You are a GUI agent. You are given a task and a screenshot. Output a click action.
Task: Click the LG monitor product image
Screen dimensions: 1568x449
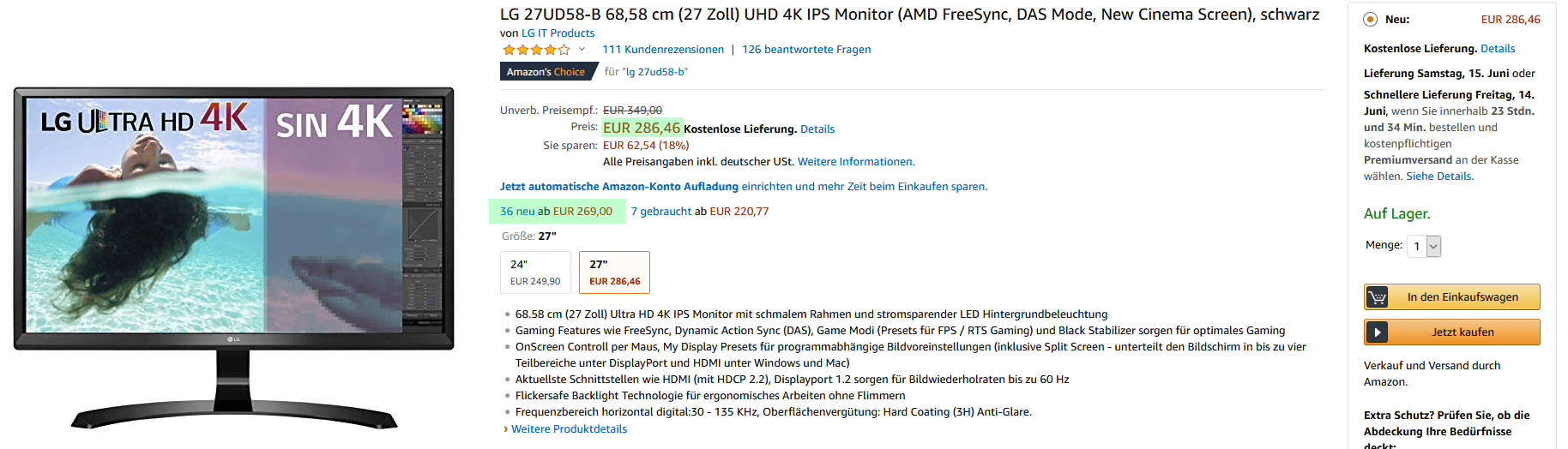233,257
